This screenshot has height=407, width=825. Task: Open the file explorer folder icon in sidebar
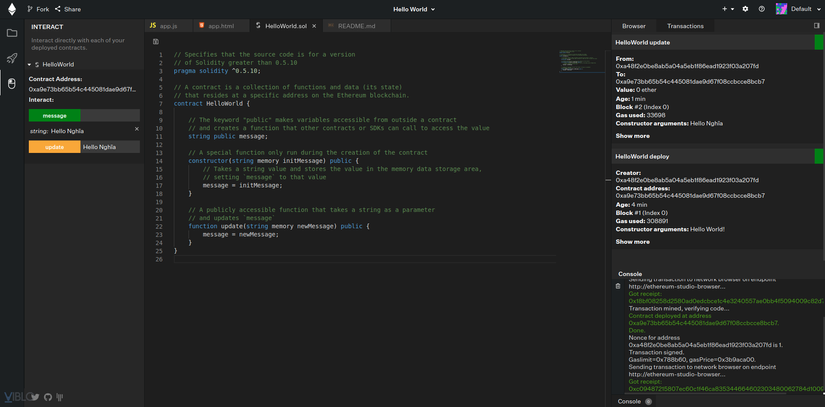point(12,33)
